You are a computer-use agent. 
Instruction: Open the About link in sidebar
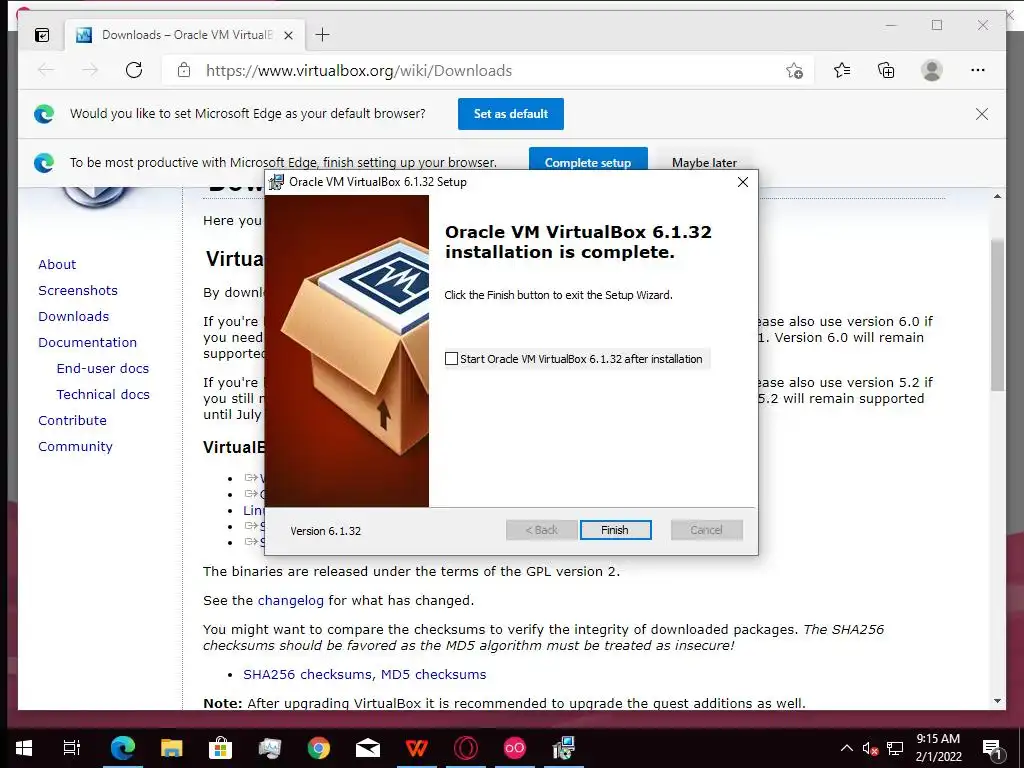click(57, 264)
